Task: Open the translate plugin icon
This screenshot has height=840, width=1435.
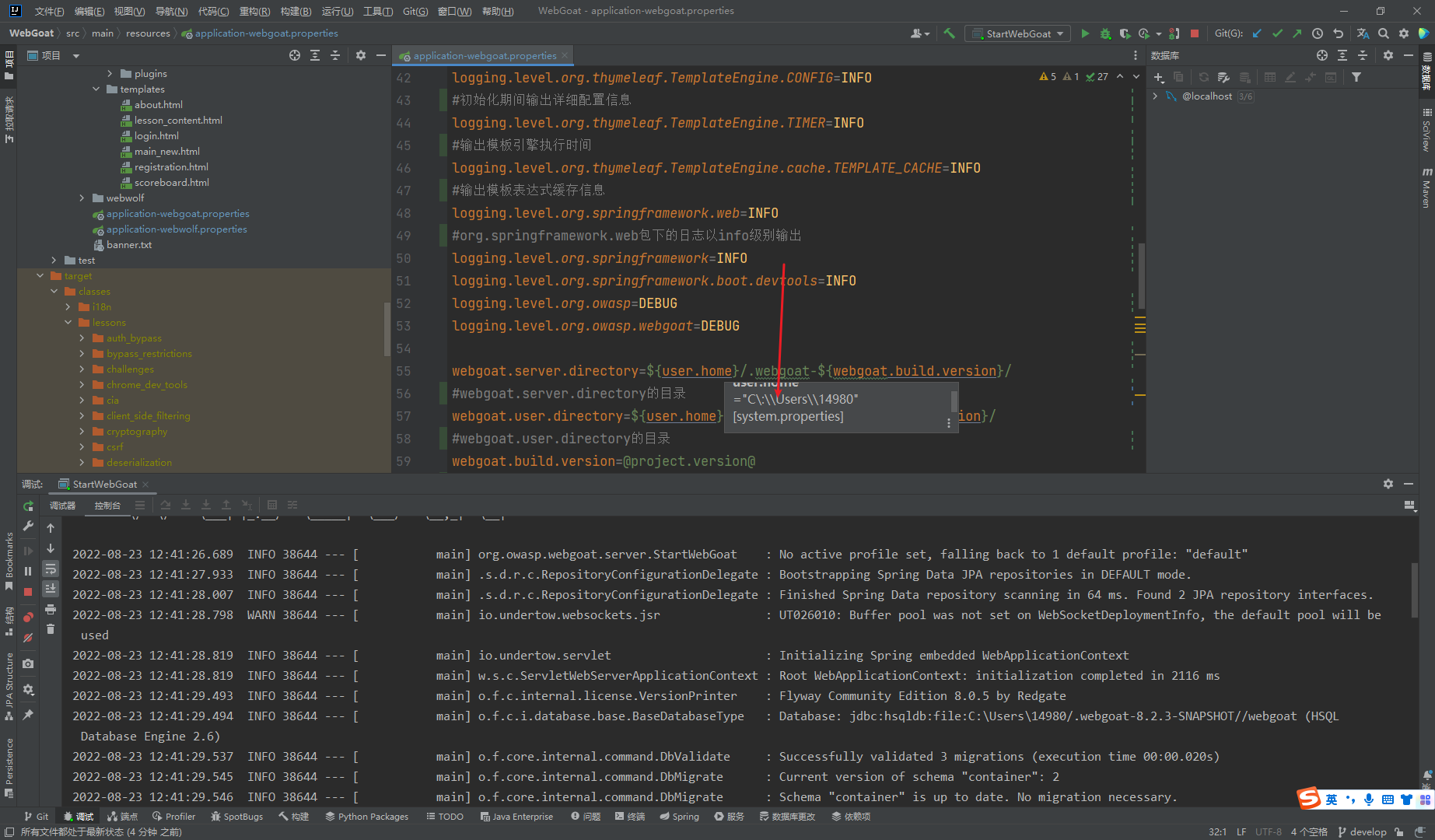Action: (x=1363, y=33)
